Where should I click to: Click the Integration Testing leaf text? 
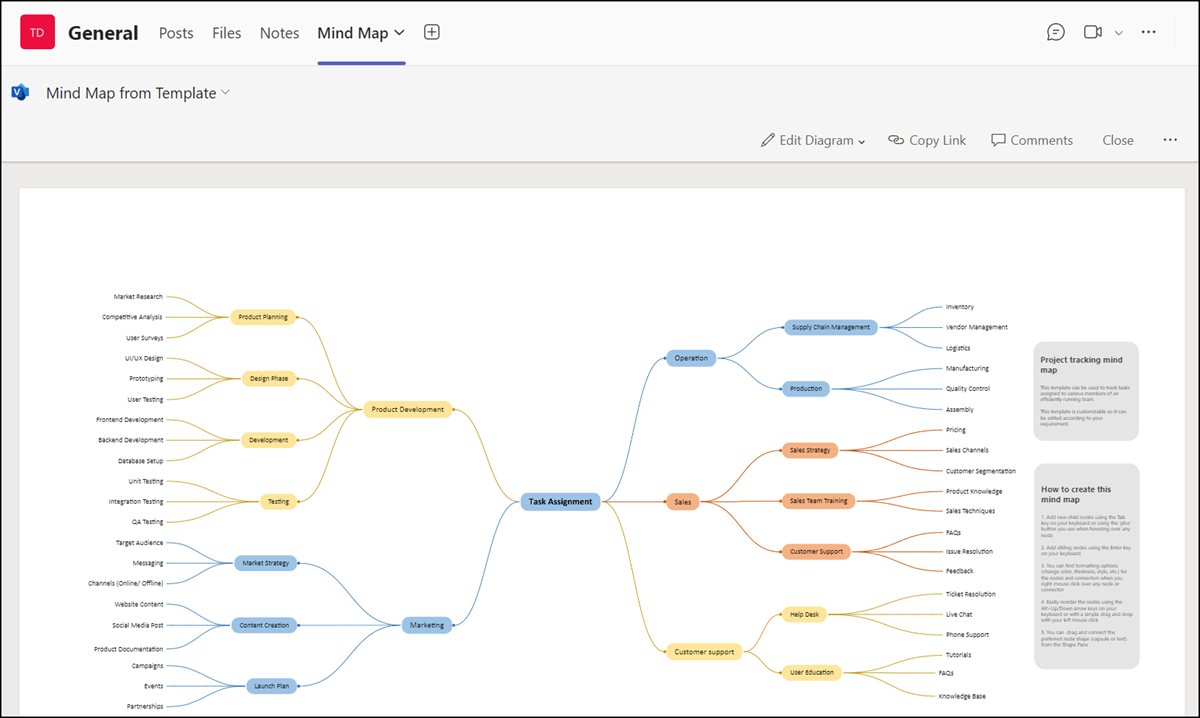click(136, 501)
